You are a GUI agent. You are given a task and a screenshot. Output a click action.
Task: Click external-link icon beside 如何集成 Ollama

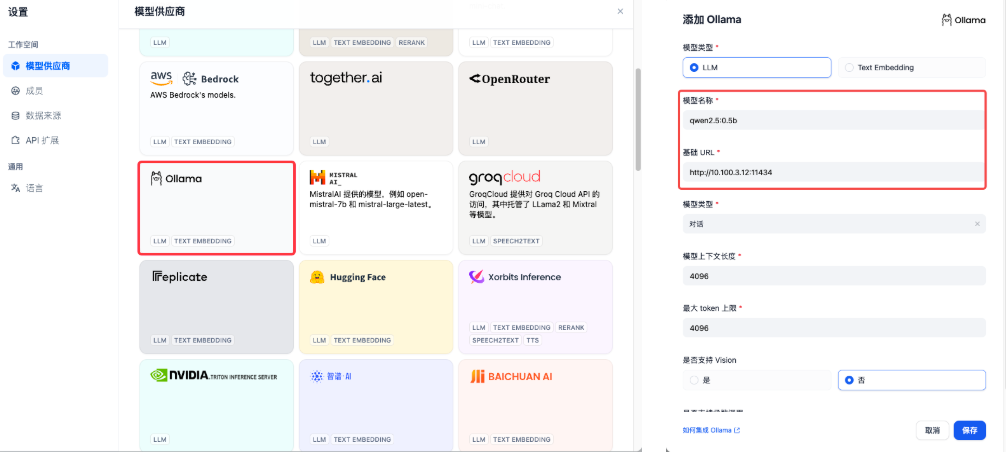pos(737,430)
